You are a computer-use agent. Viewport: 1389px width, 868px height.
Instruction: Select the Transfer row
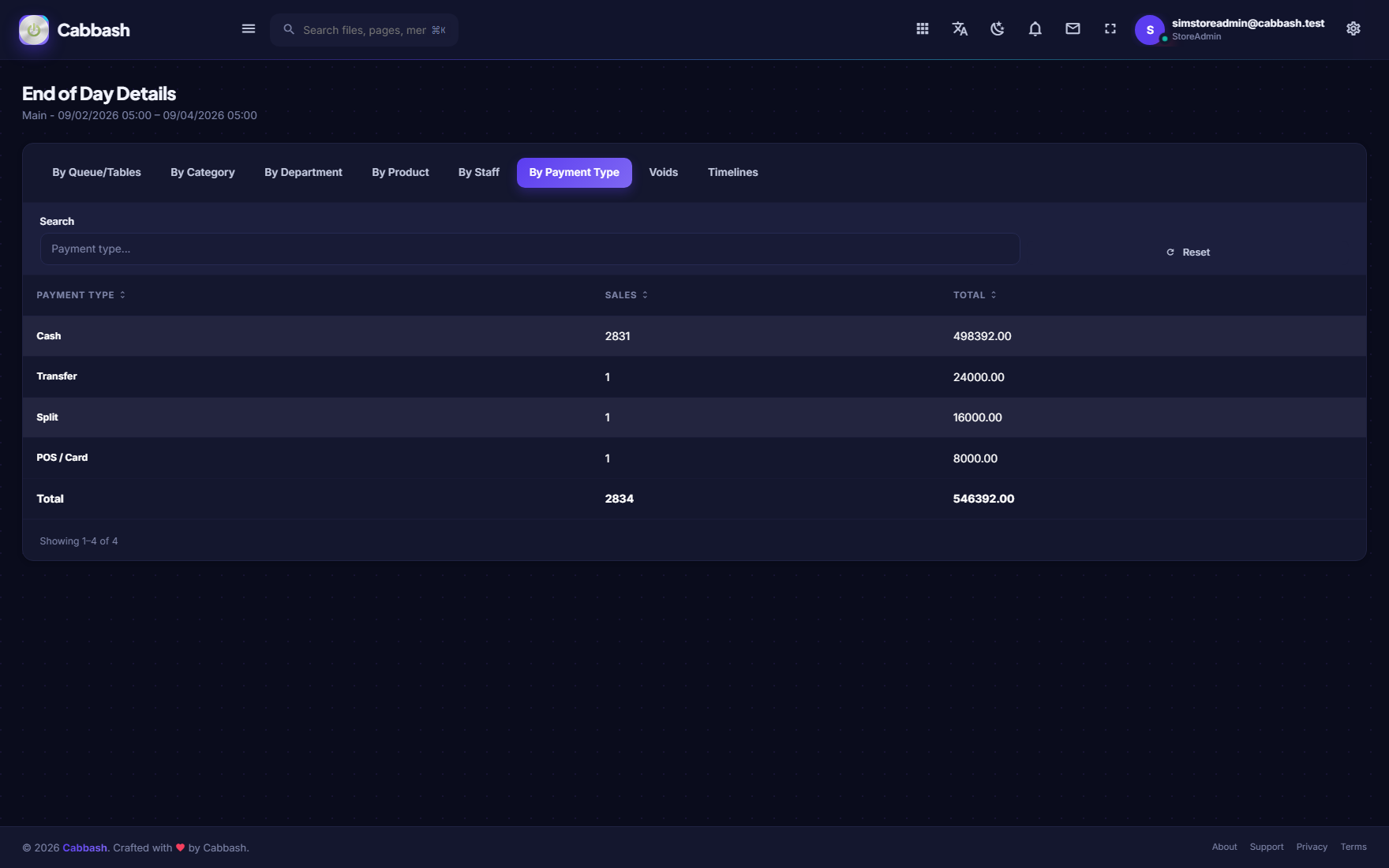pyautogui.click(x=694, y=376)
